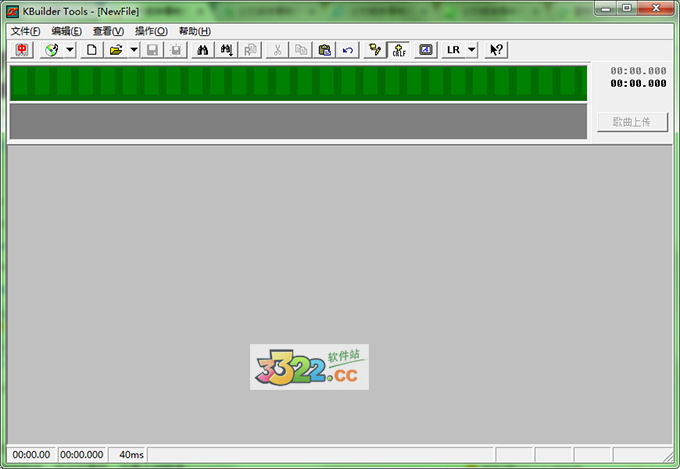Maximize the KBuilder Tools window
This screenshot has width=680, height=469.
[x=627, y=8]
